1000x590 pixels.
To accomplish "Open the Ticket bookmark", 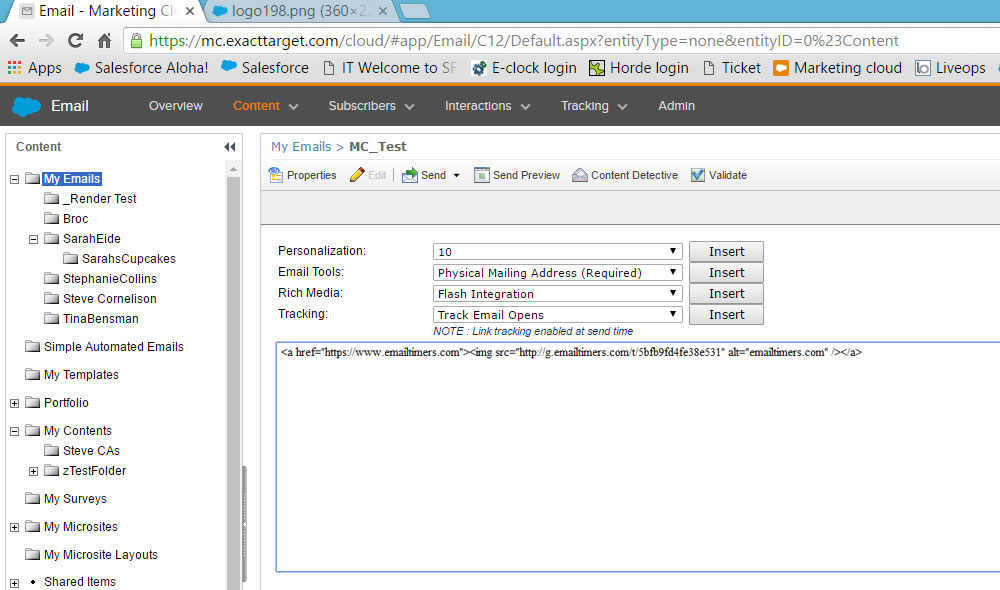I will [732, 68].
